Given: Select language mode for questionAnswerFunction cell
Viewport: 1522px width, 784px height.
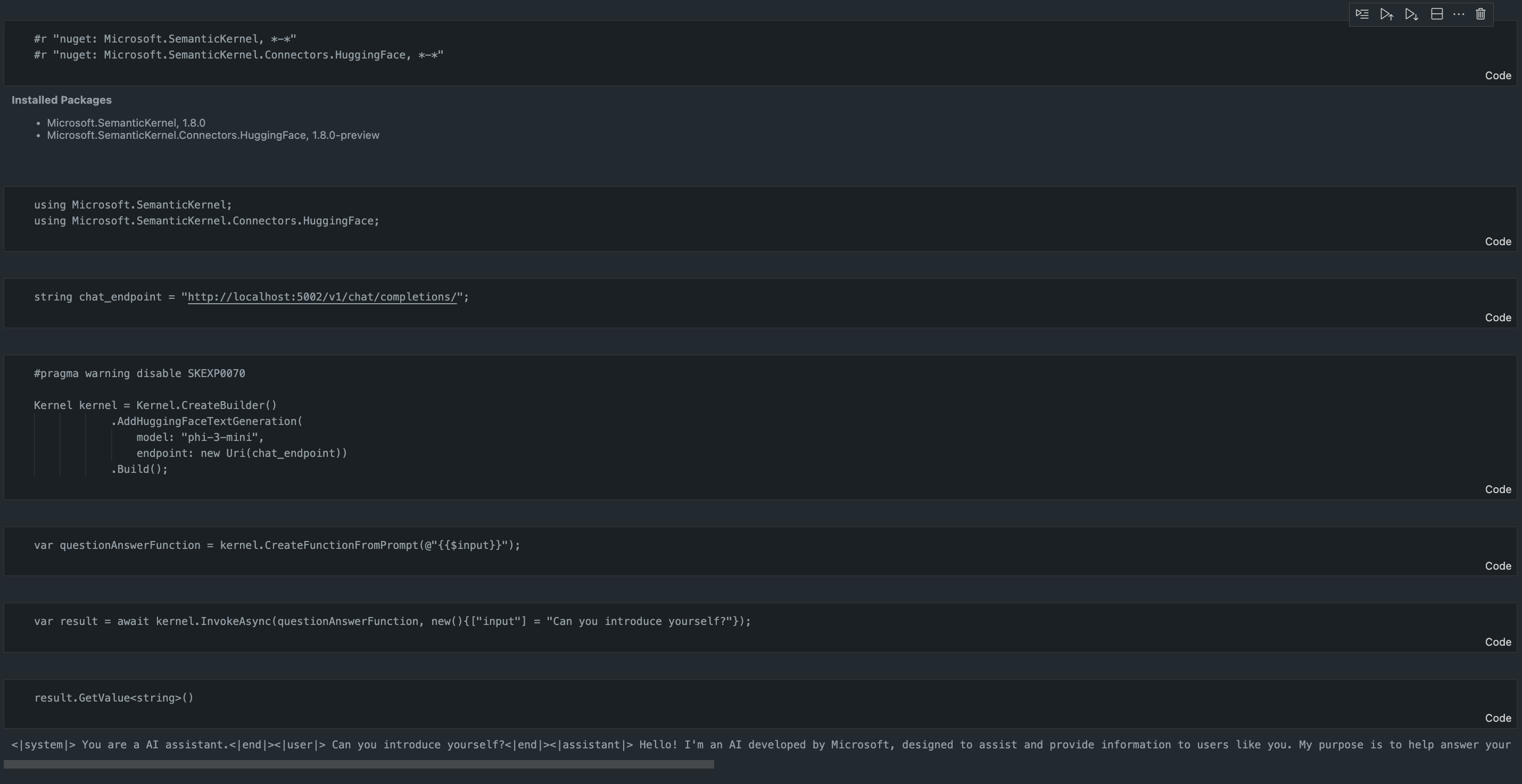Looking at the screenshot, I should pos(1498,566).
